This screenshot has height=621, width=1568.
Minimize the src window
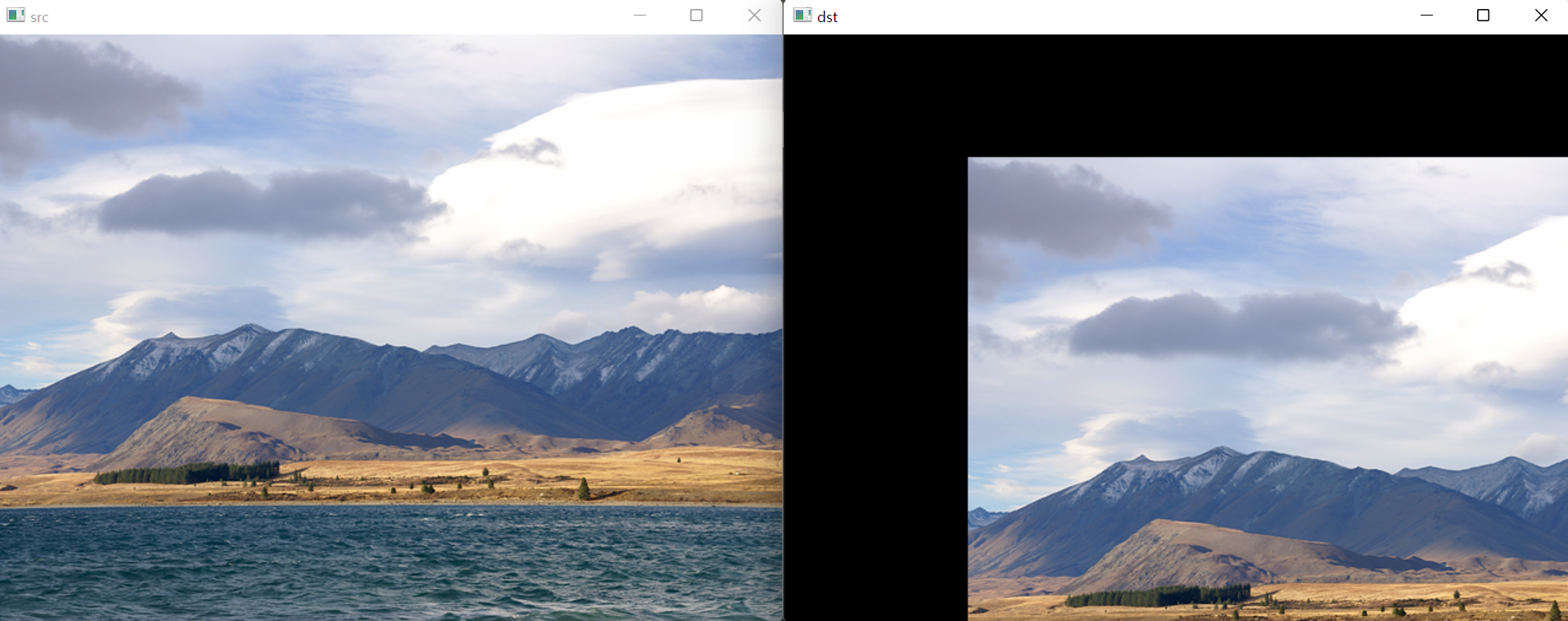[639, 16]
